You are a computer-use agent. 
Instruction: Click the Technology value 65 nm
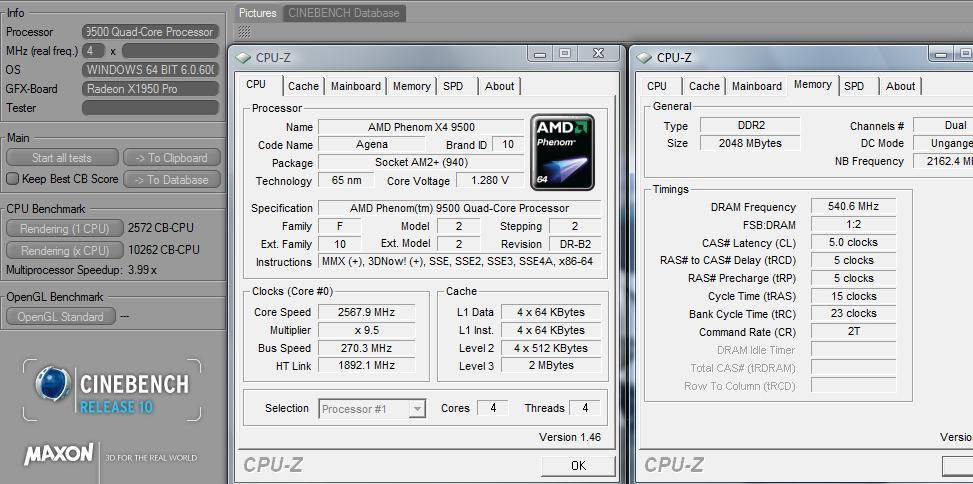[346, 181]
